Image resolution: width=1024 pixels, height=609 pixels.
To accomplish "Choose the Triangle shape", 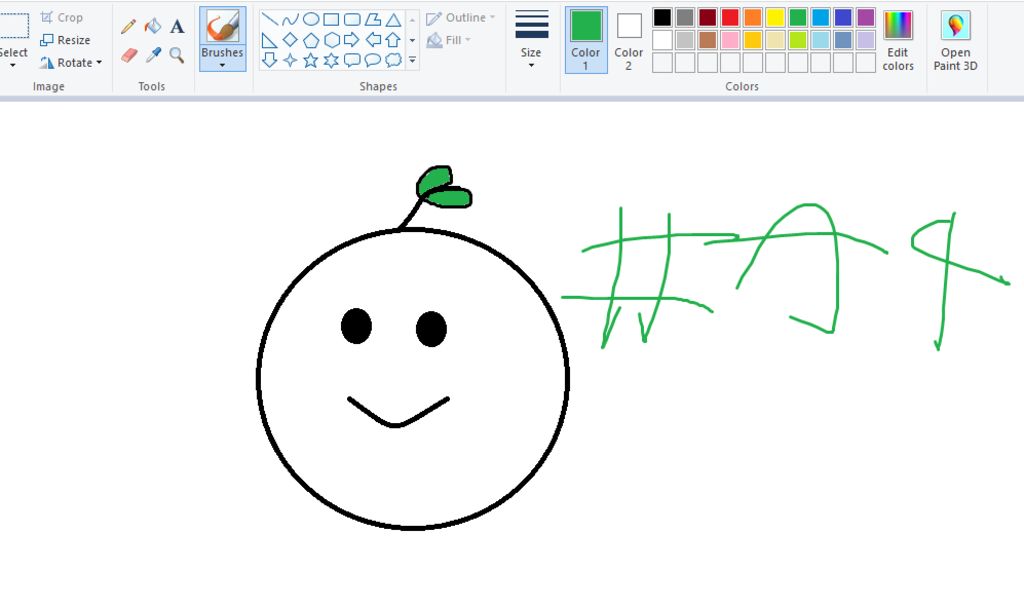I will coord(393,19).
